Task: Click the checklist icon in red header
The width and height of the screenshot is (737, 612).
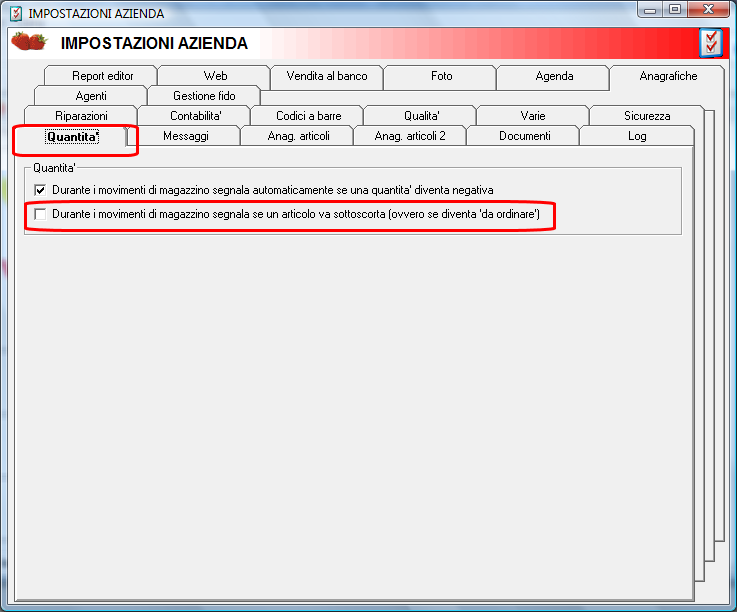Action: click(711, 43)
